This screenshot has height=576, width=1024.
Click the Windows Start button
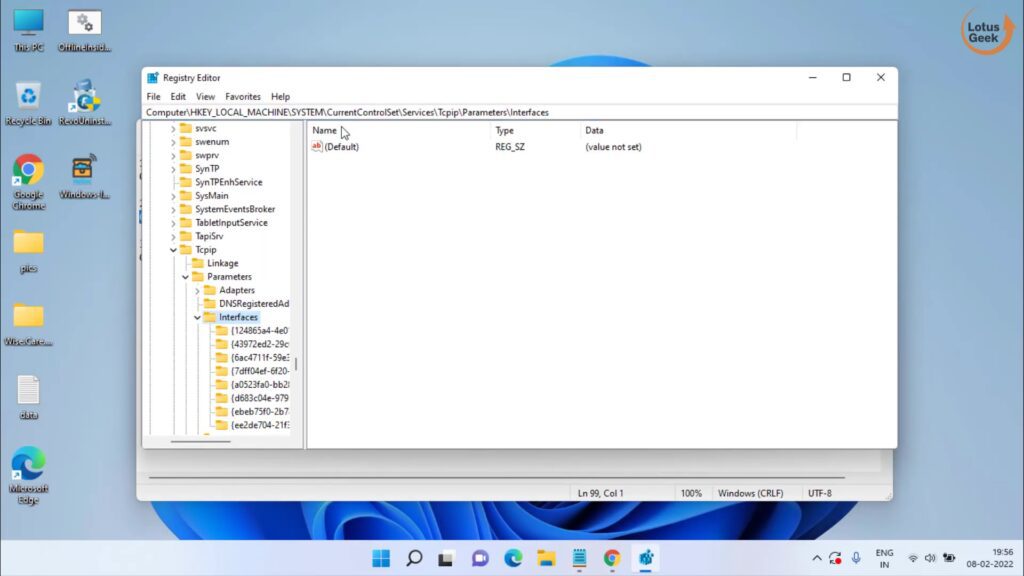pos(381,558)
